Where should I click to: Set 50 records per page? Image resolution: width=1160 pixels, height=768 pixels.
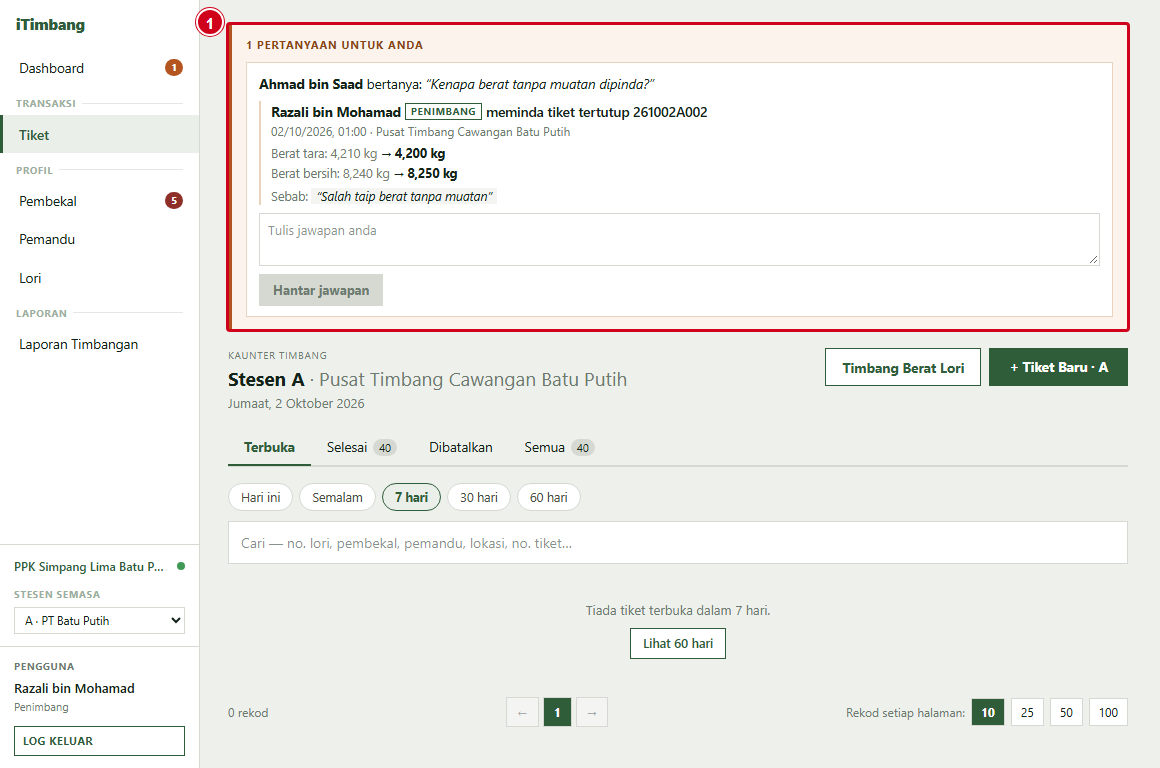coord(1066,713)
